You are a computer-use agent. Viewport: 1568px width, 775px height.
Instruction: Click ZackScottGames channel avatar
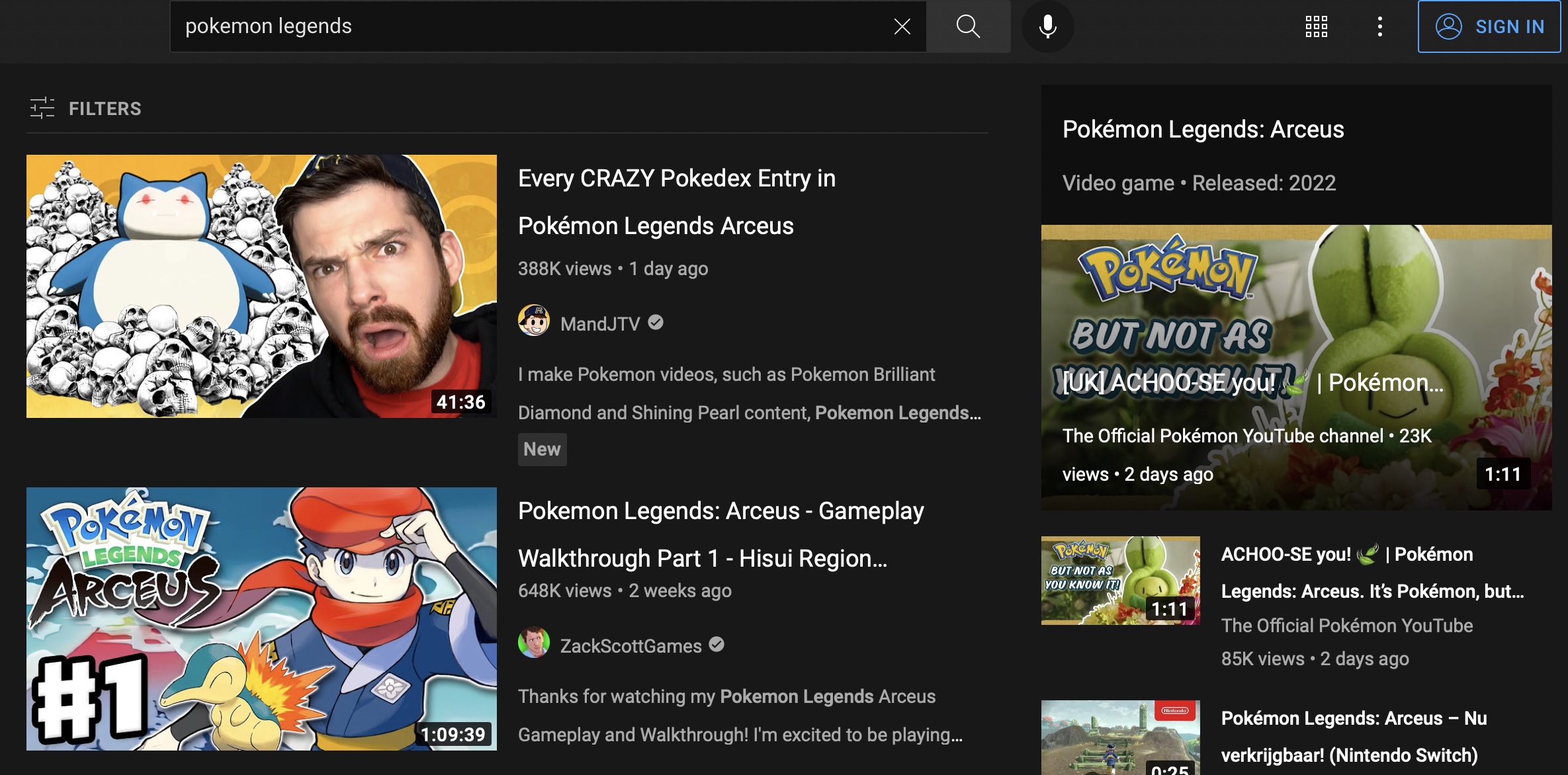pyautogui.click(x=534, y=643)
